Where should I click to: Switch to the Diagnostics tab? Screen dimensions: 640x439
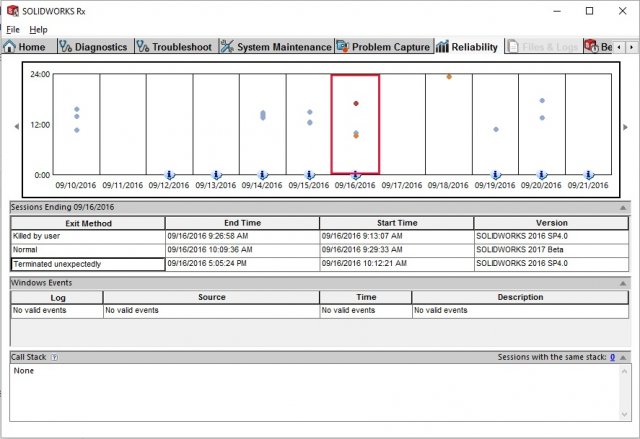click(x=93, y=47)
